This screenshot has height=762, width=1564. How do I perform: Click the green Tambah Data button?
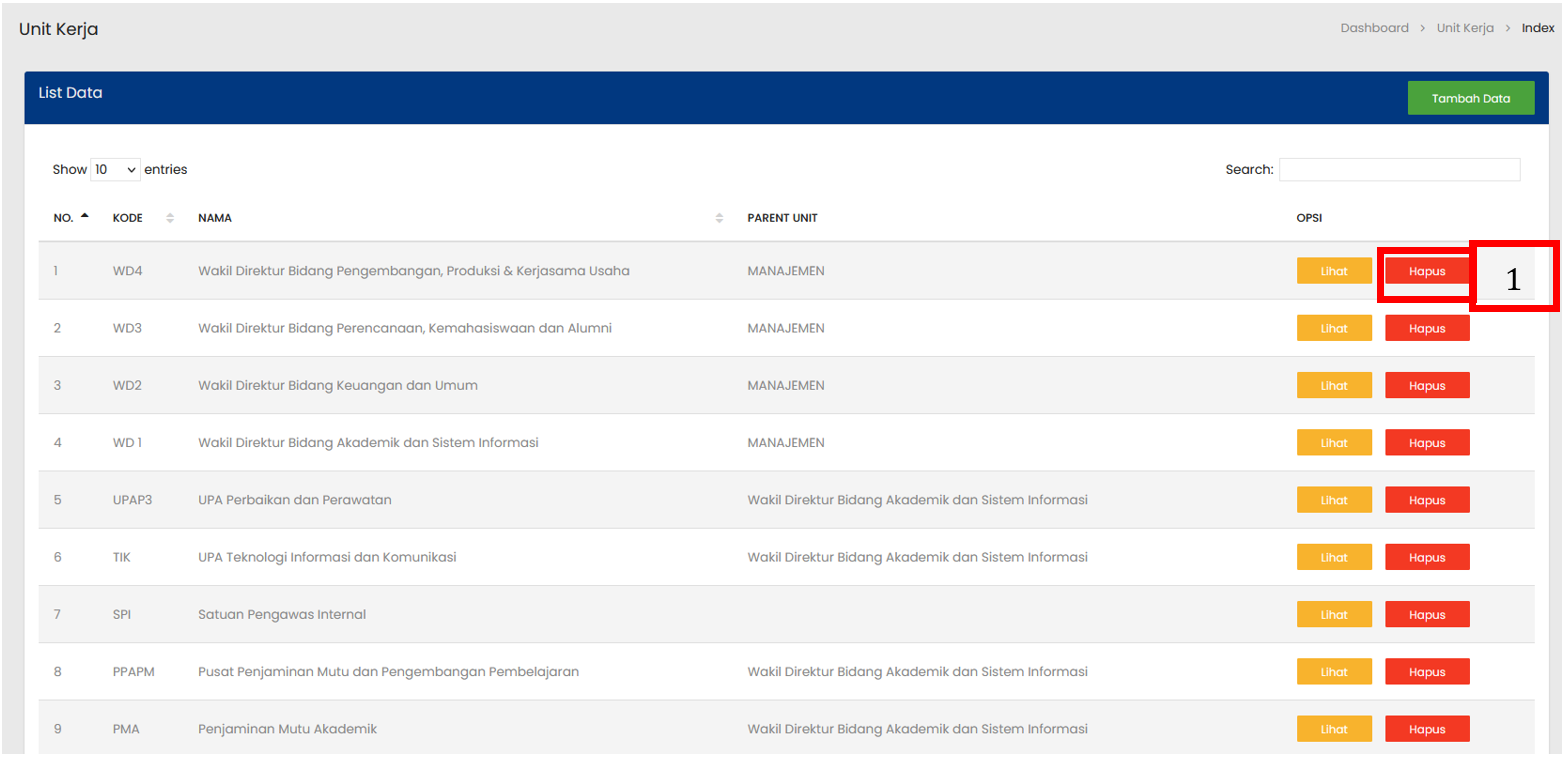(x=1470, y=98)
